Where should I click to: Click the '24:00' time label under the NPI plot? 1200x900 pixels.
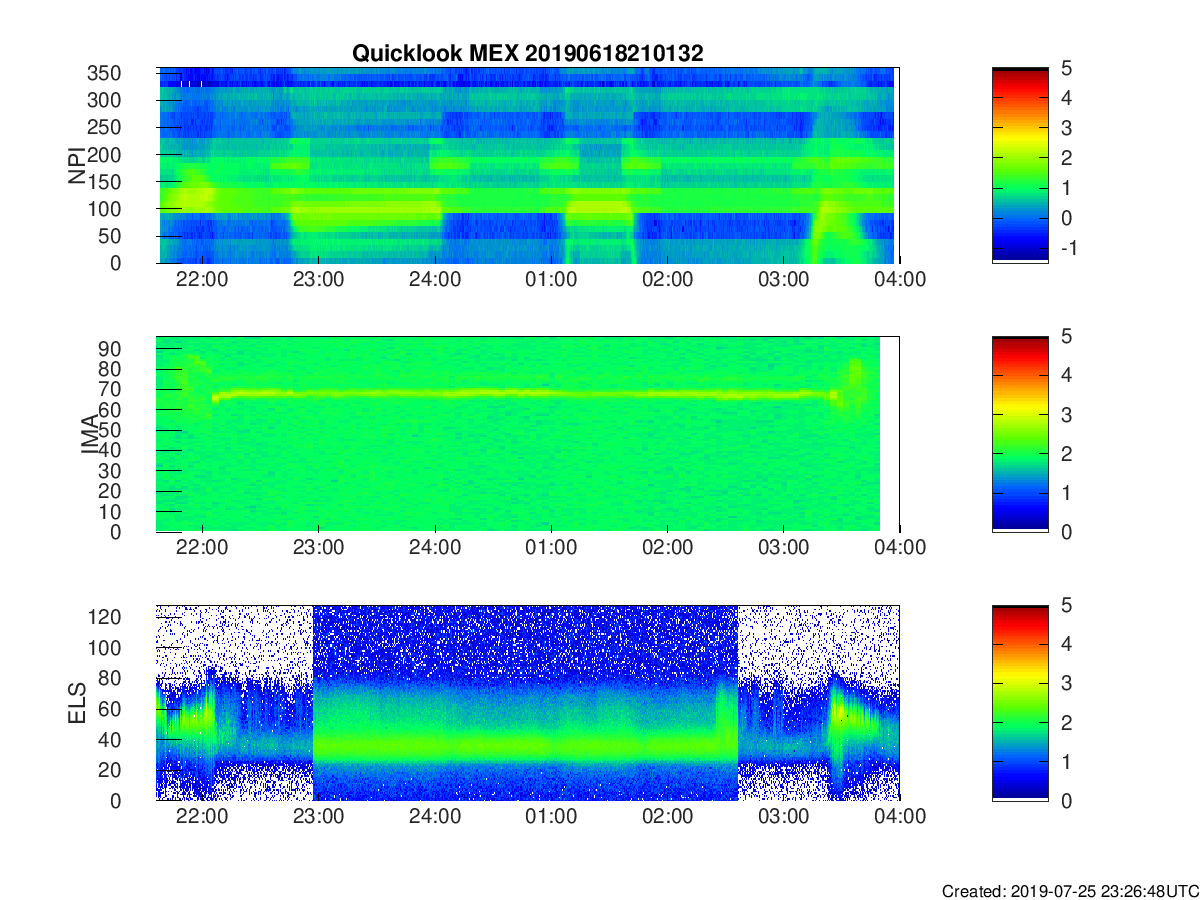click(x=435, y=280)
